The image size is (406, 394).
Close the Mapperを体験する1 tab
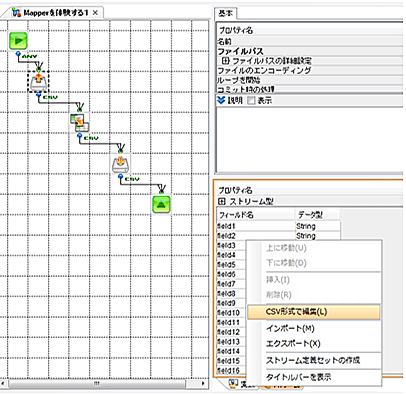point(95,13)
